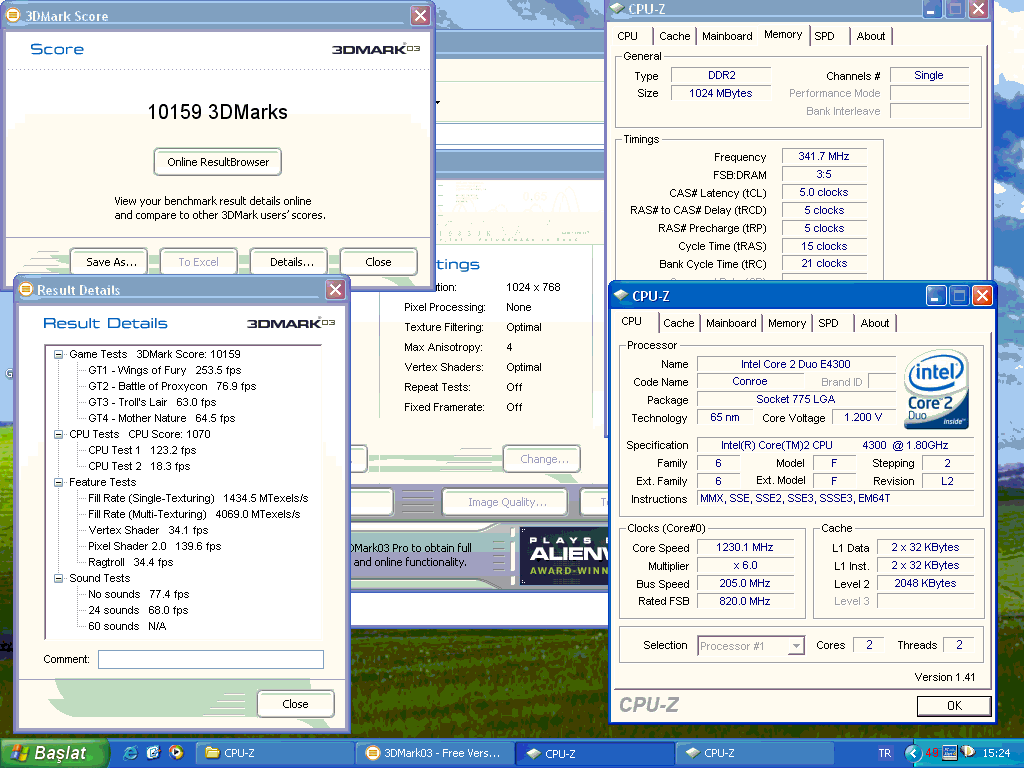The height and width of the screenshot is (768, 1024).
Task: Click the TR language indicator
Action: point(885,753)
